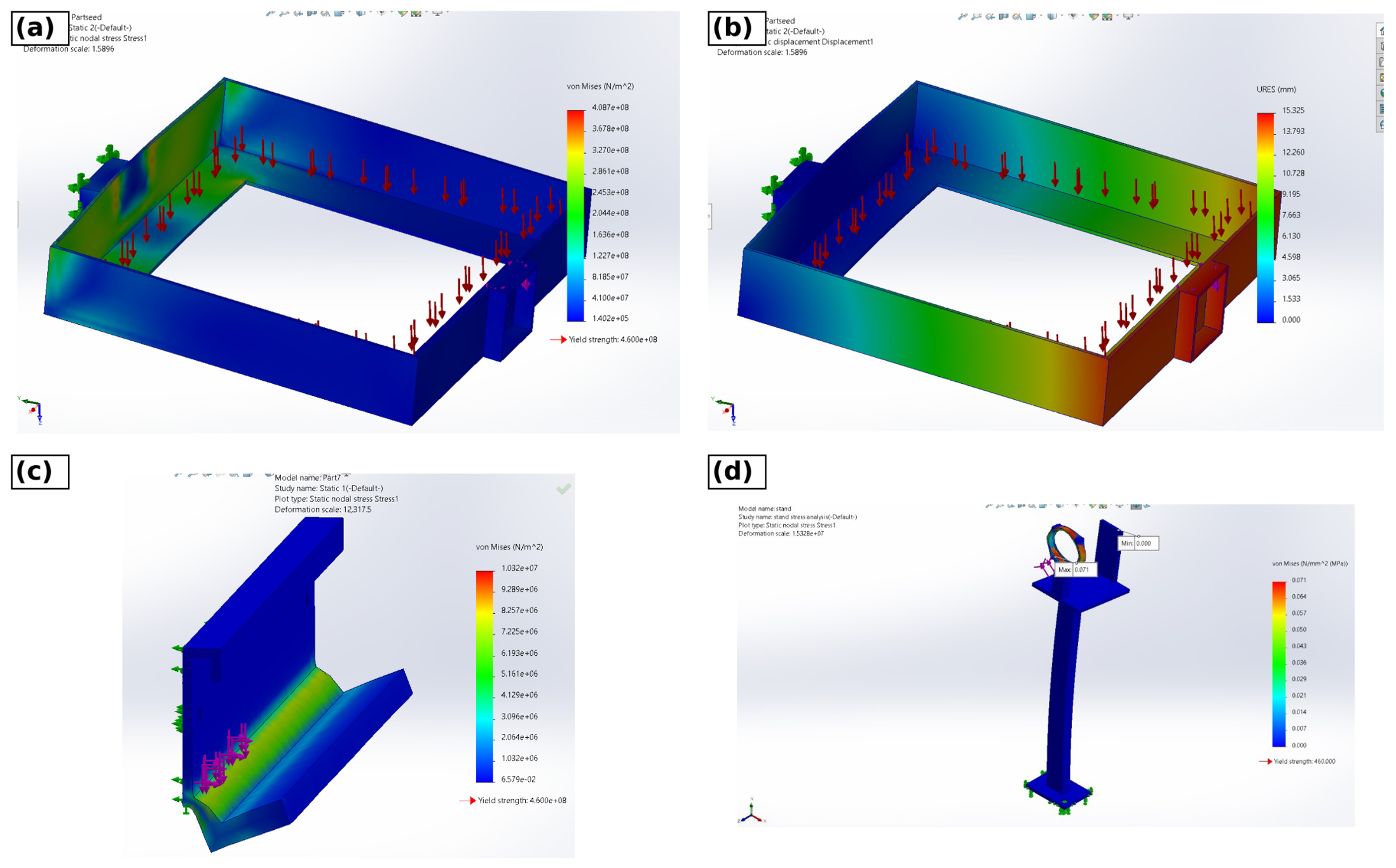Screen dimensions: 1396x868
Task: Expand View Orientation dropdown arrow in panel (b)
Action: tap(1041, 15)
